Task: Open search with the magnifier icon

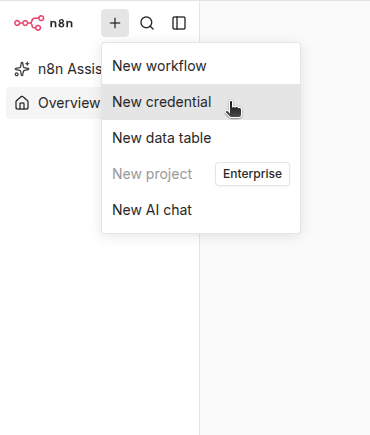Action: [x=147, y=23]
